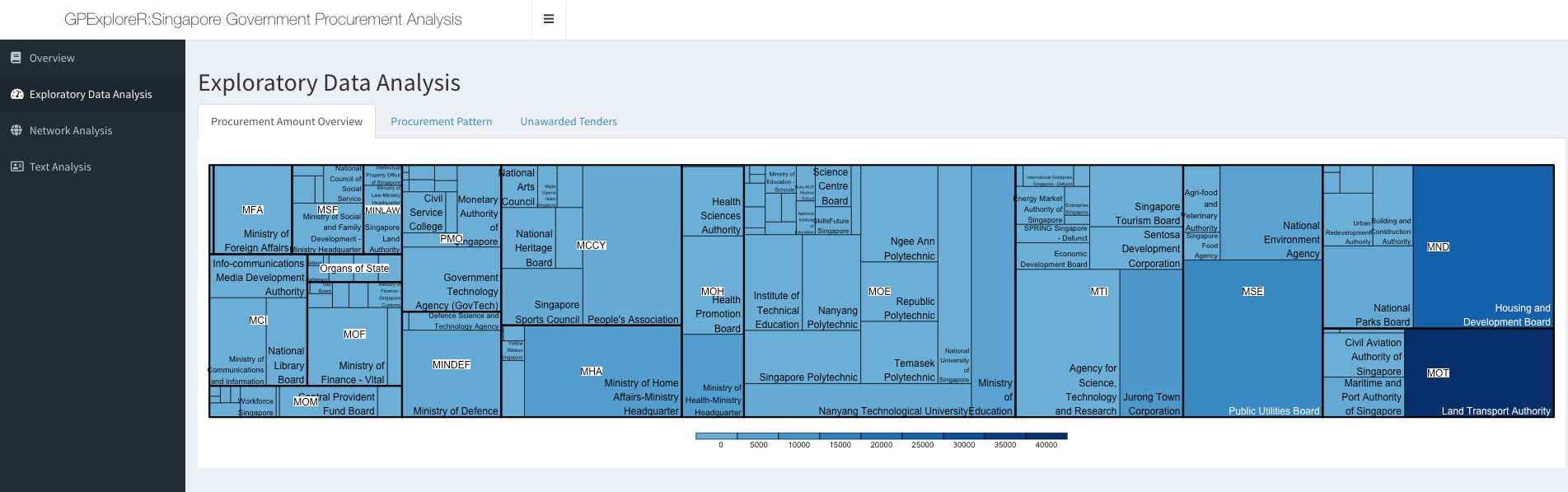This screenshot has height=492, width=1568.
Task: Select the National Parks Board tile
Action: tap(1368, 287)
